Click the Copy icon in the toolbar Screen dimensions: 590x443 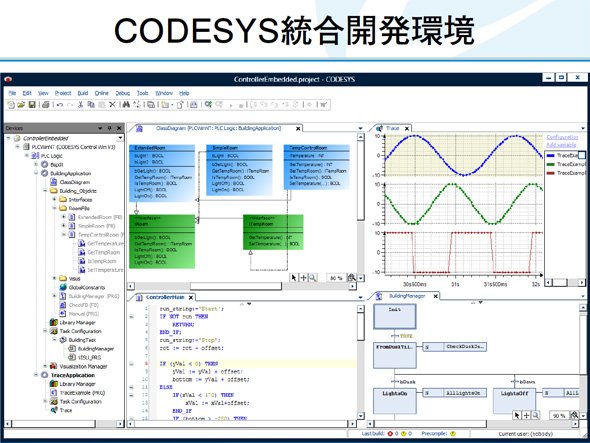pyautogui.click(x=91, y=105)
